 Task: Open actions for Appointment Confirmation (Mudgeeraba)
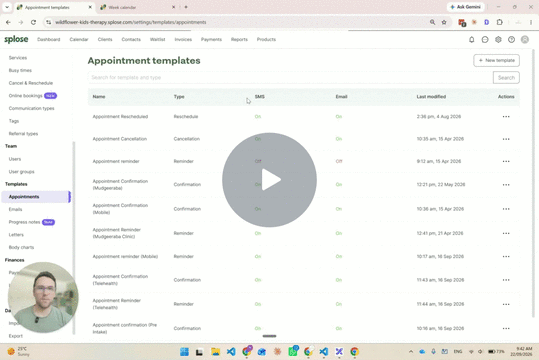pos(506,185)
